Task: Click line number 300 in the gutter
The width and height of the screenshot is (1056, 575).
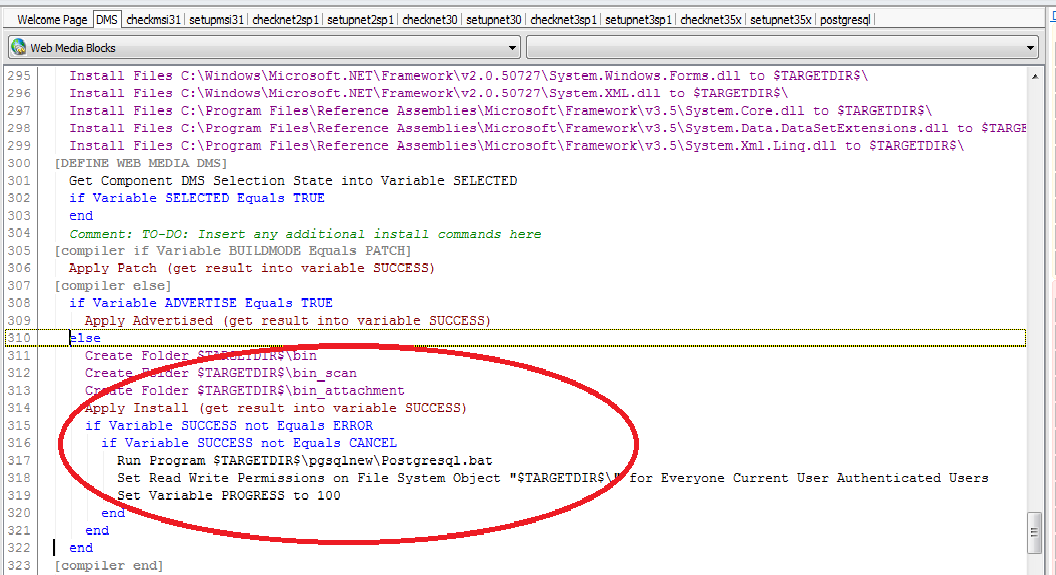Action: (x=19, y=163)
